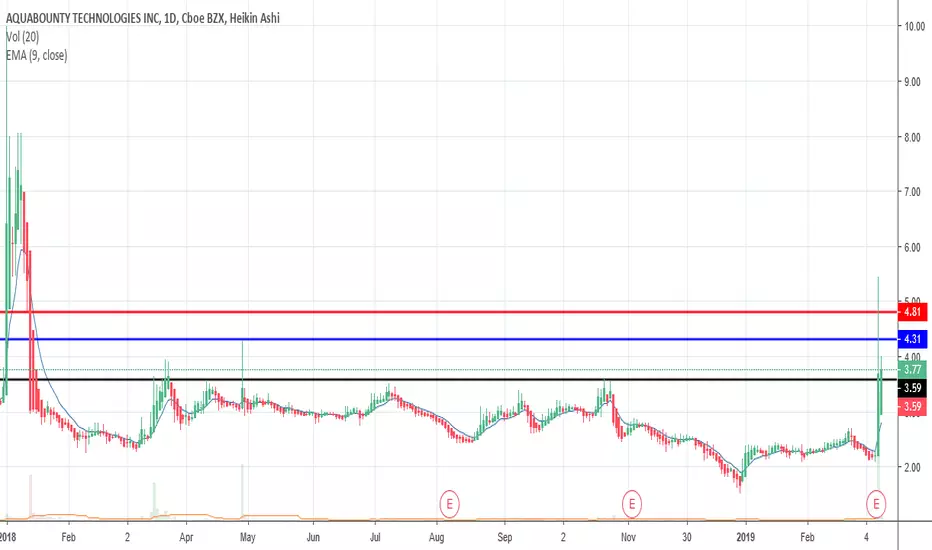The height and width of the screenshot is (550, 932).
Task: Select the blue 4.31 price label
Action: 912,340
